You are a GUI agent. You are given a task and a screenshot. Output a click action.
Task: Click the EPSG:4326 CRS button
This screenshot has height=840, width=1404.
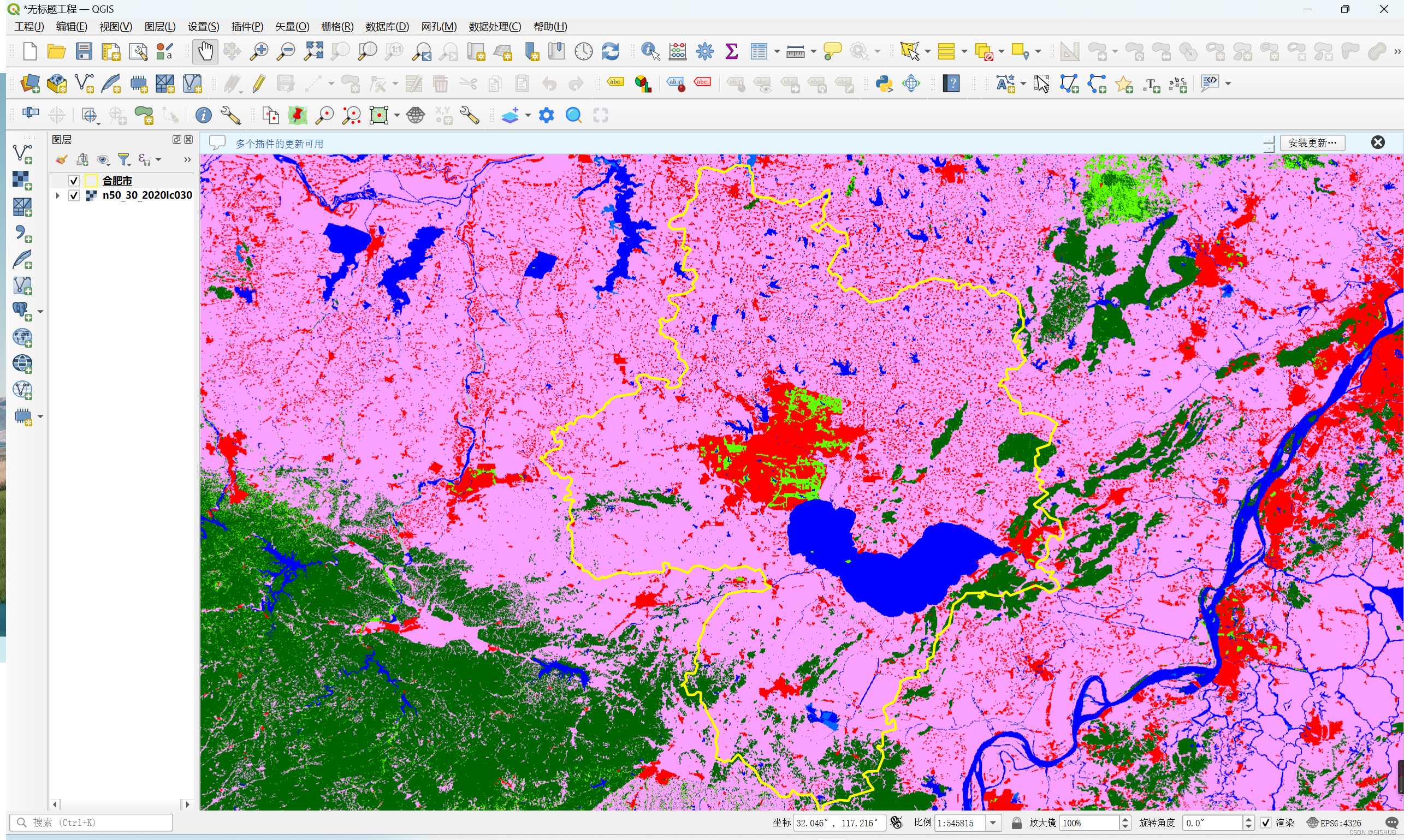pyautogui.click(x=1334, y=823)
